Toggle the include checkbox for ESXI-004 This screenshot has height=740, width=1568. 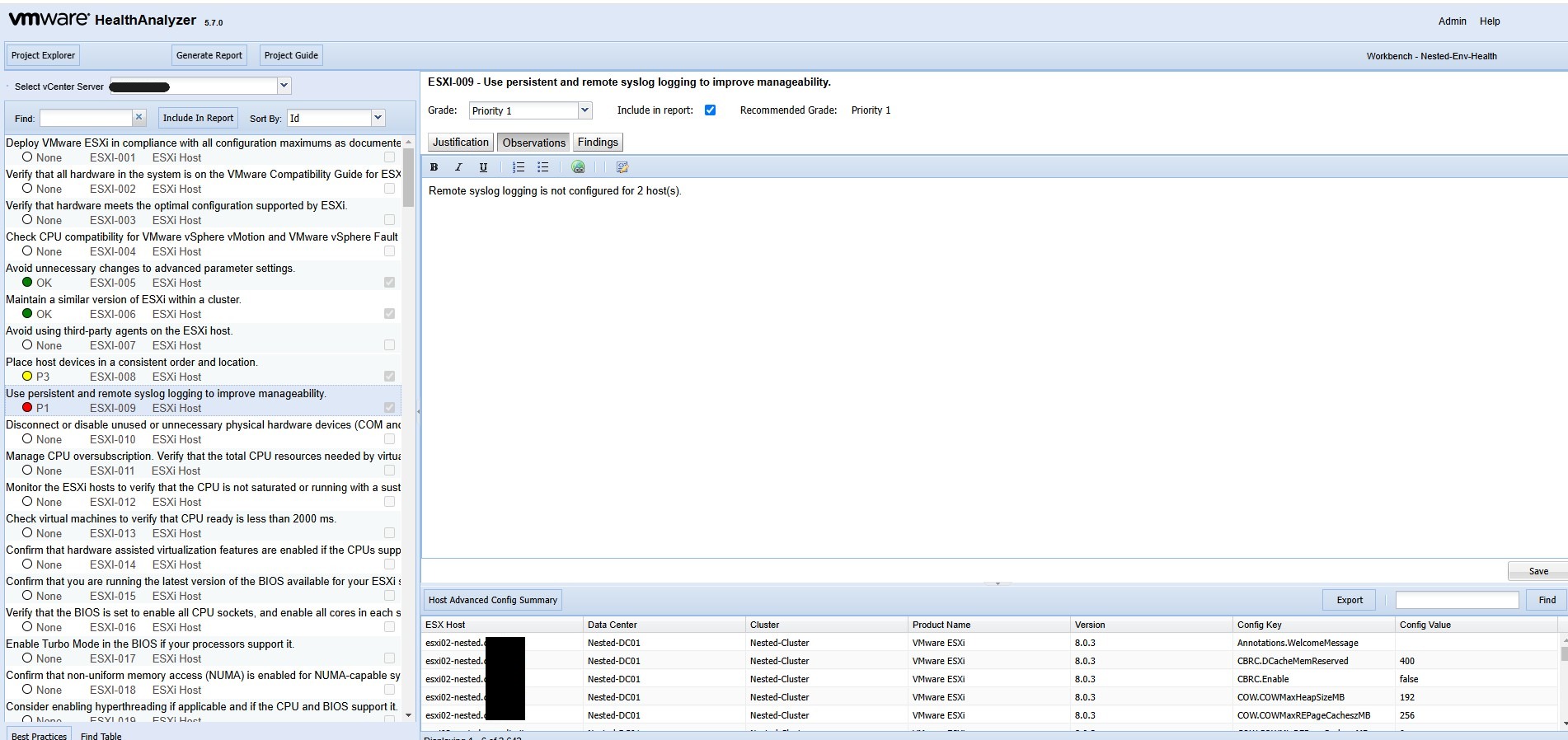tap(389, 251)
